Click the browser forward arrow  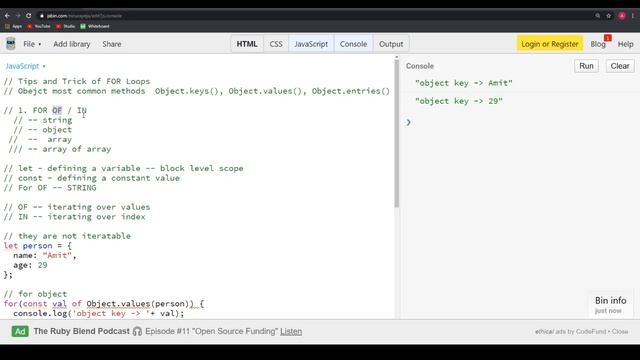[18, 16]
